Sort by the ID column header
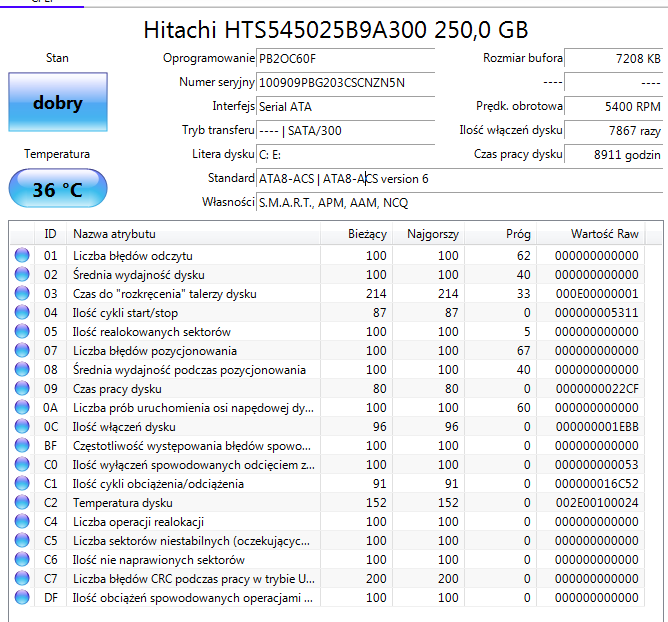 click(50, 234)
